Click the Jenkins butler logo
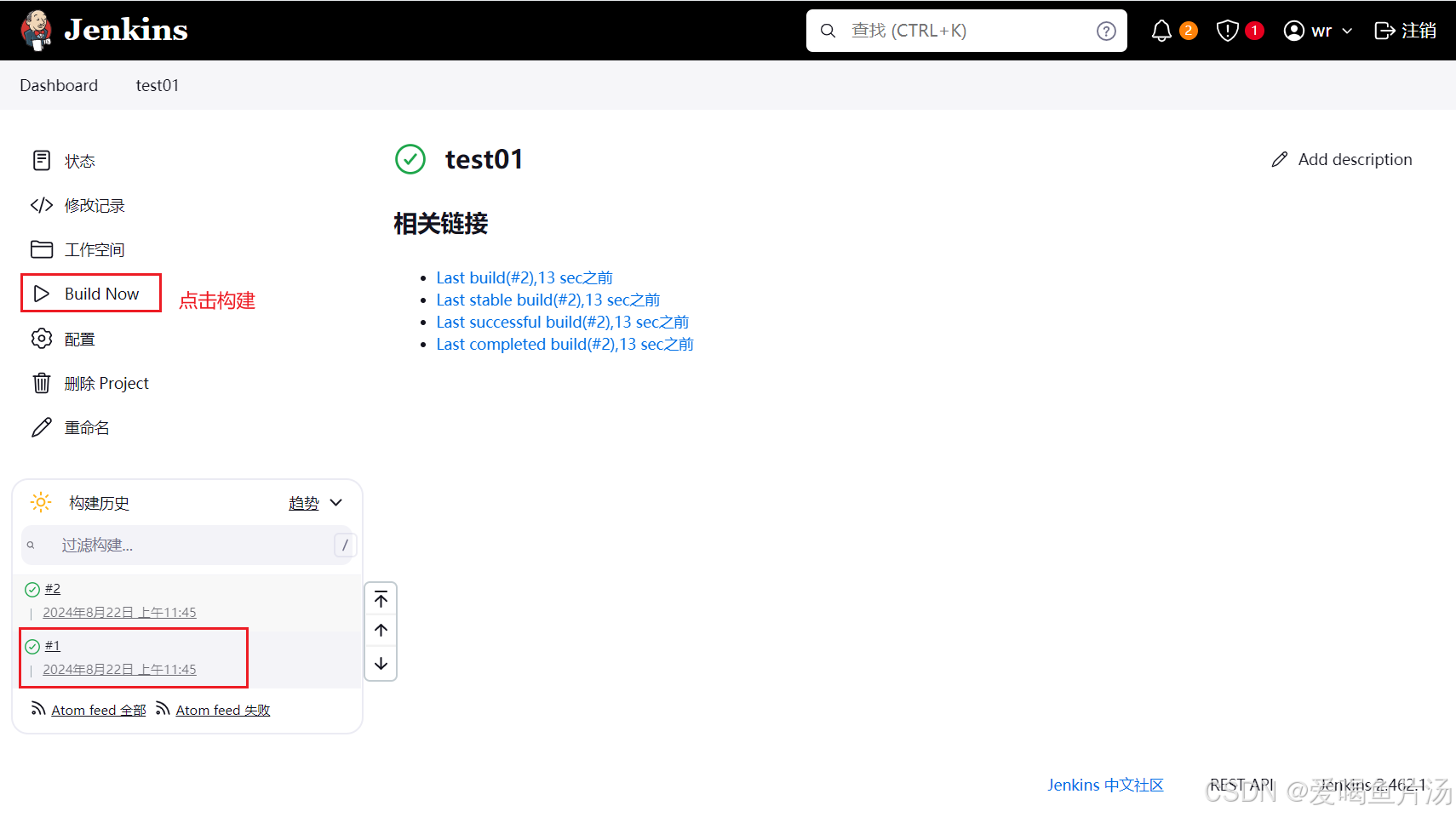 pos(36,31)
